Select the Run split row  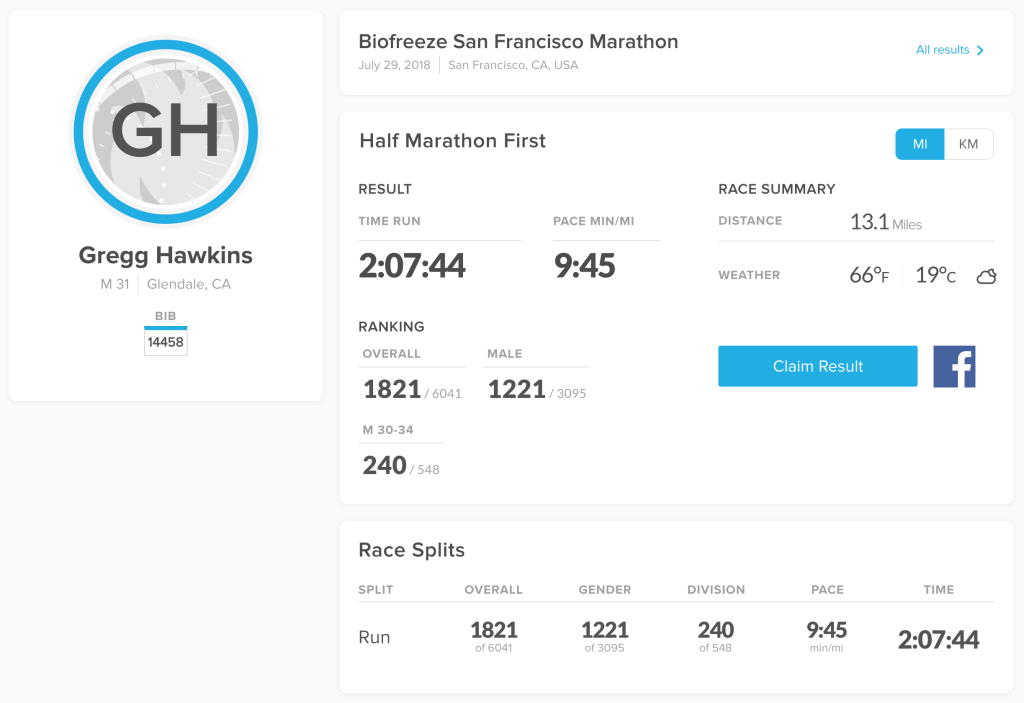click(x=375, y=637)
